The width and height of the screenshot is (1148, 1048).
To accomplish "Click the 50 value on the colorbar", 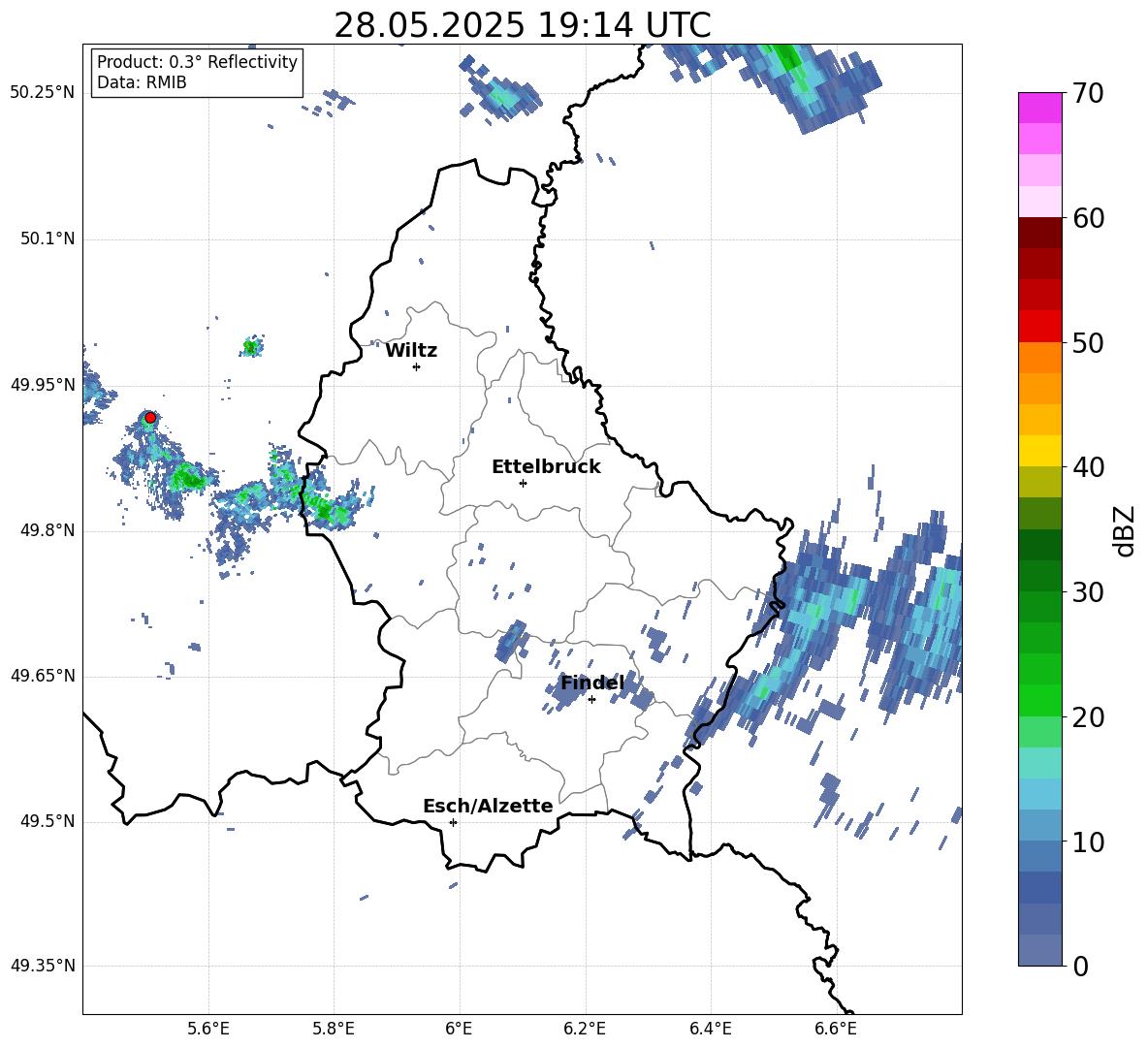I will click(1089, 343).
